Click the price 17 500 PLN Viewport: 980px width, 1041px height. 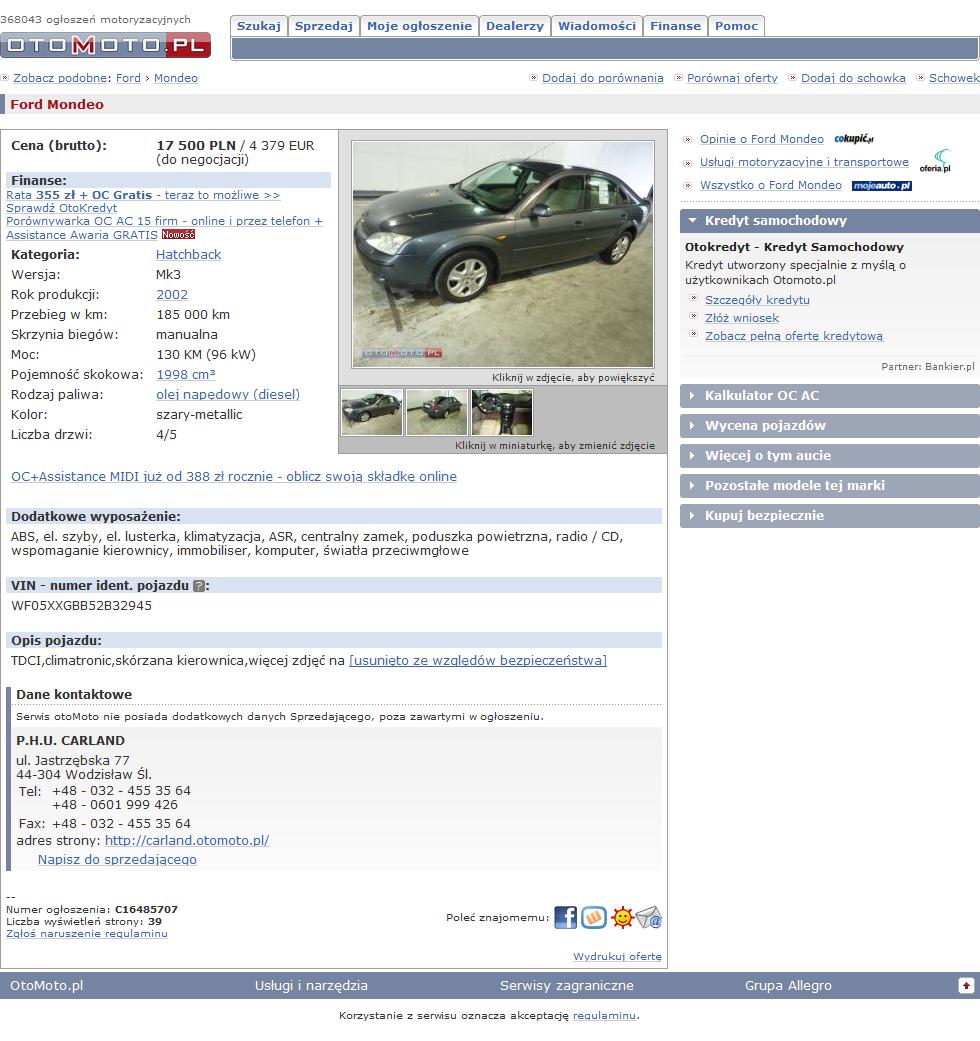point(196,145)
